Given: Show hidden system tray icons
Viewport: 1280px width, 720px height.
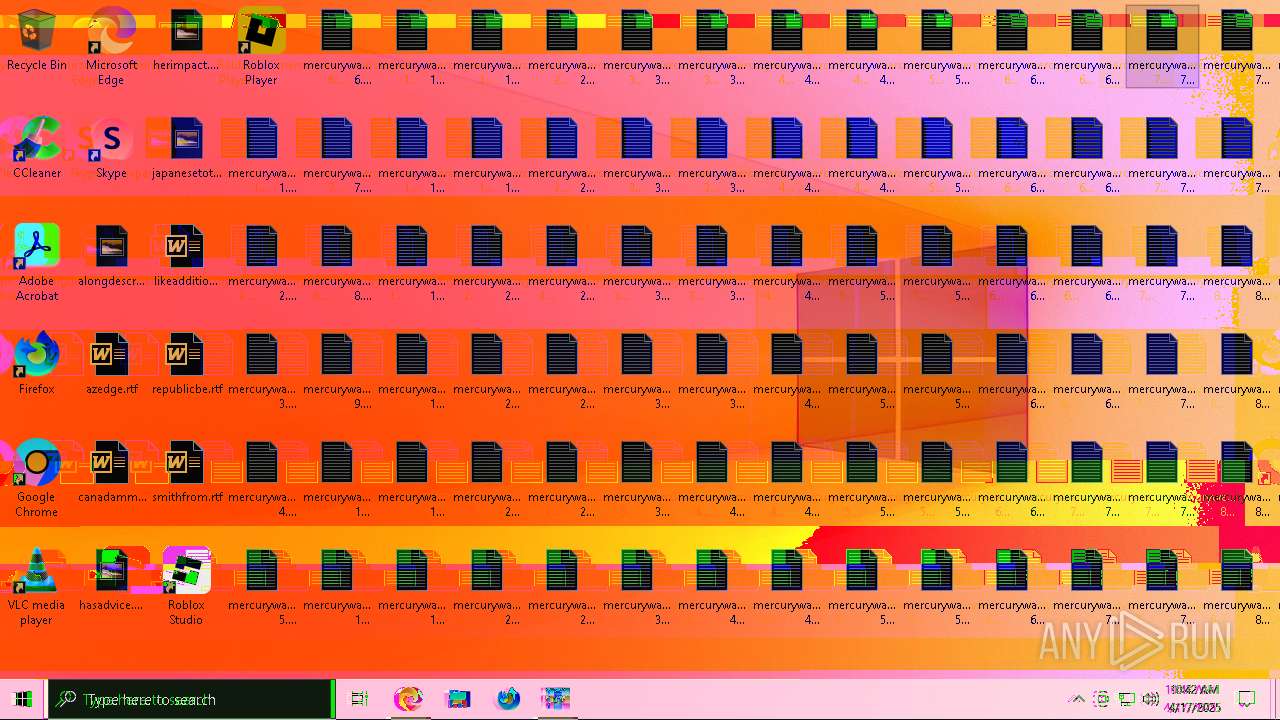Looking at the screenshot, I should point(1077,699).
